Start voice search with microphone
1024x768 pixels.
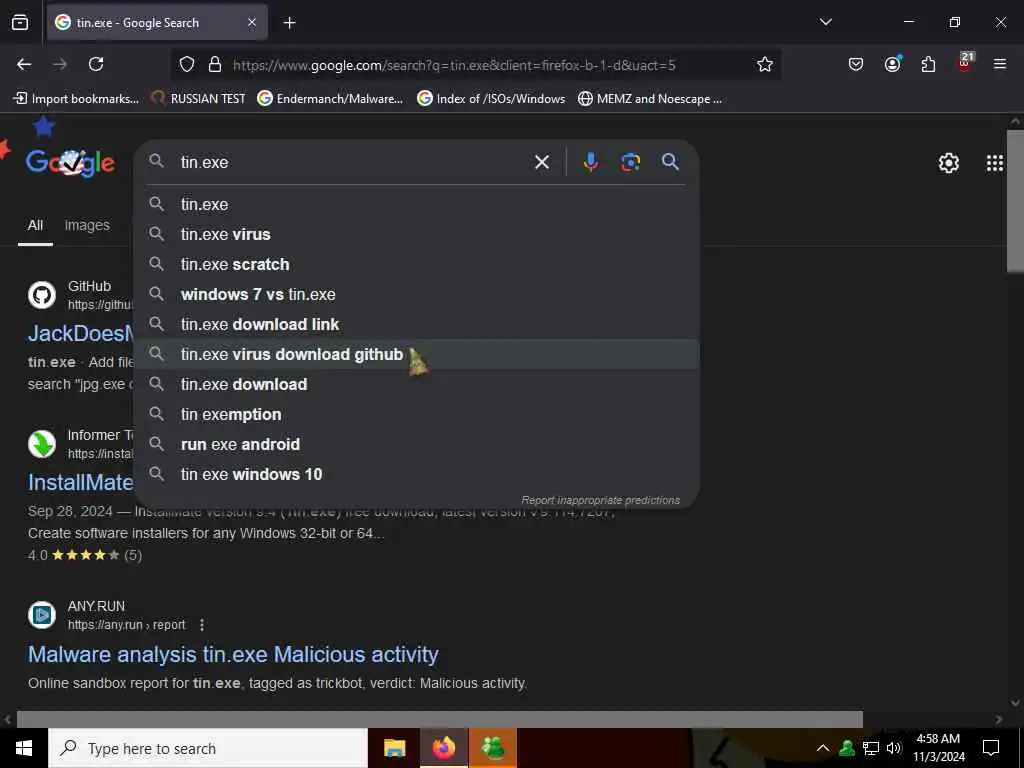pyautogui.click(x=590, y=162)
